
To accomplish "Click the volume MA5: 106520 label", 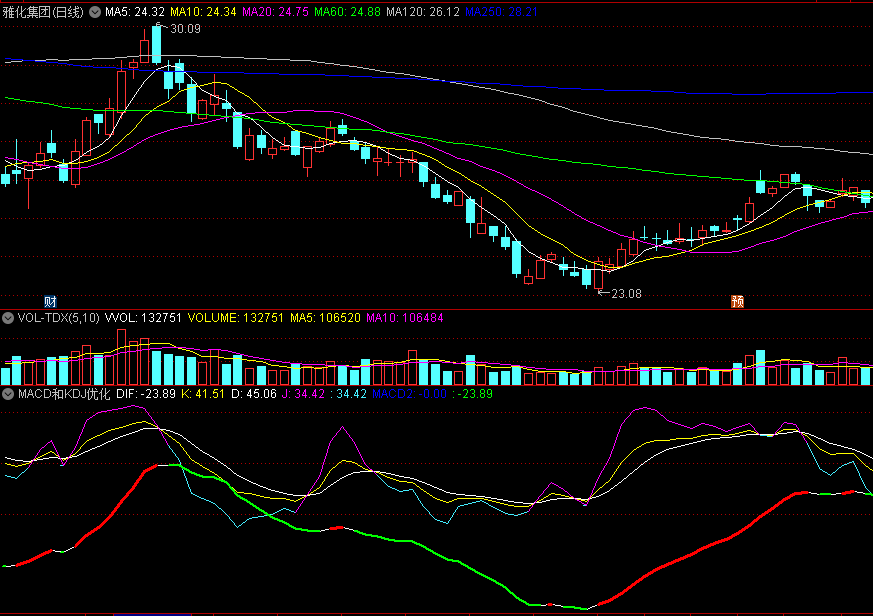I will click(325, 318).
